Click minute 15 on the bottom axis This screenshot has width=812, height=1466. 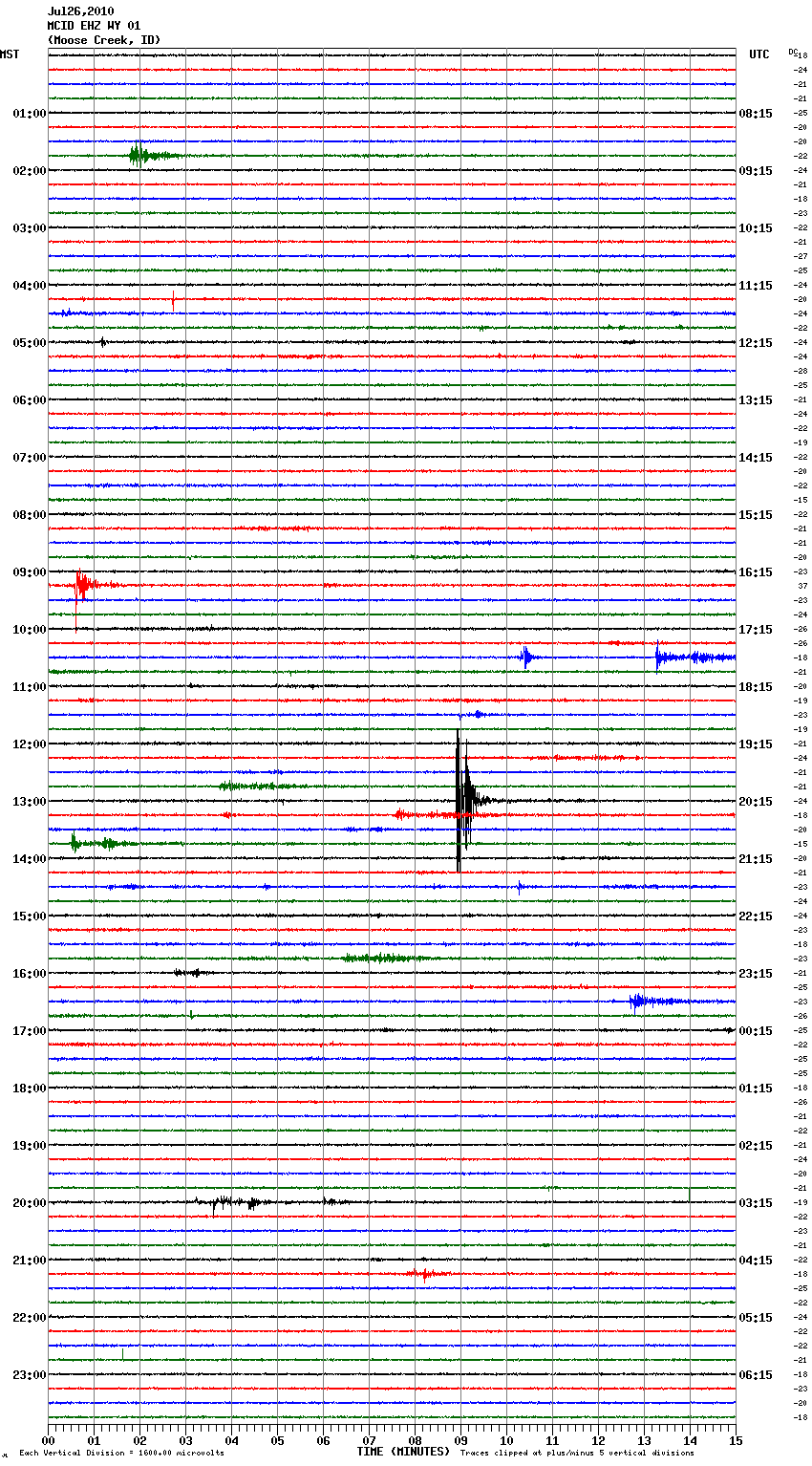tap(736, 1440)
